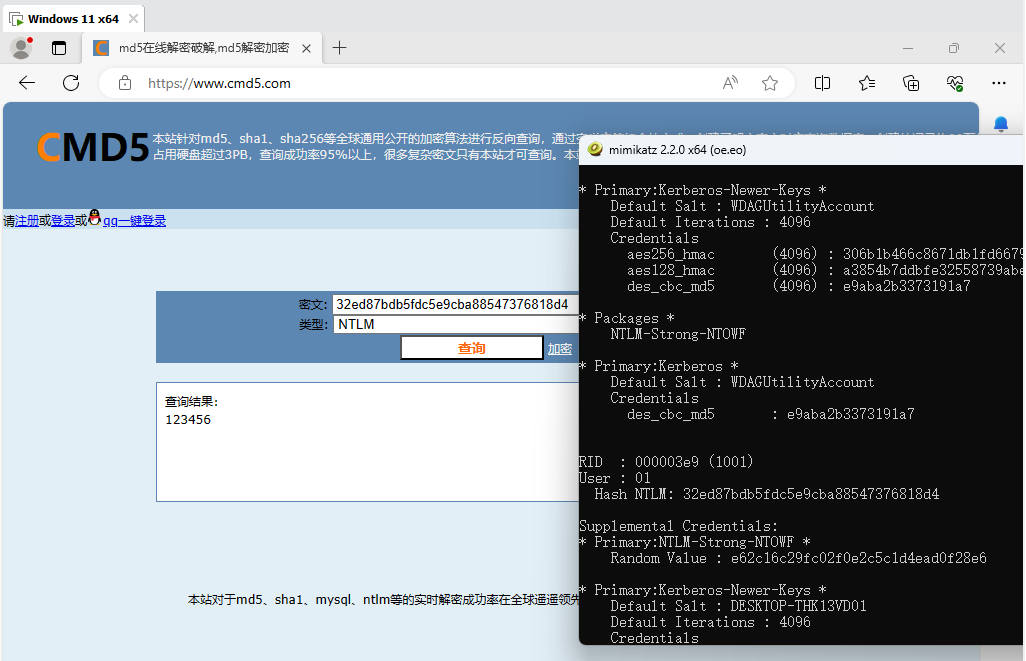Turn on Read aloud icon
This screenshot has height=661, width=1026.
coord(730,83)
